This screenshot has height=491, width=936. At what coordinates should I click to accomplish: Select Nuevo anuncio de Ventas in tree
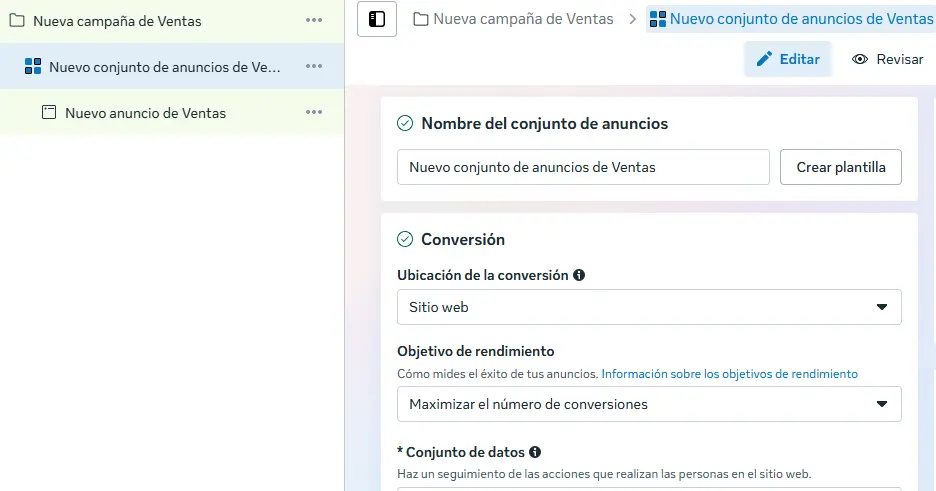(145, 113)
